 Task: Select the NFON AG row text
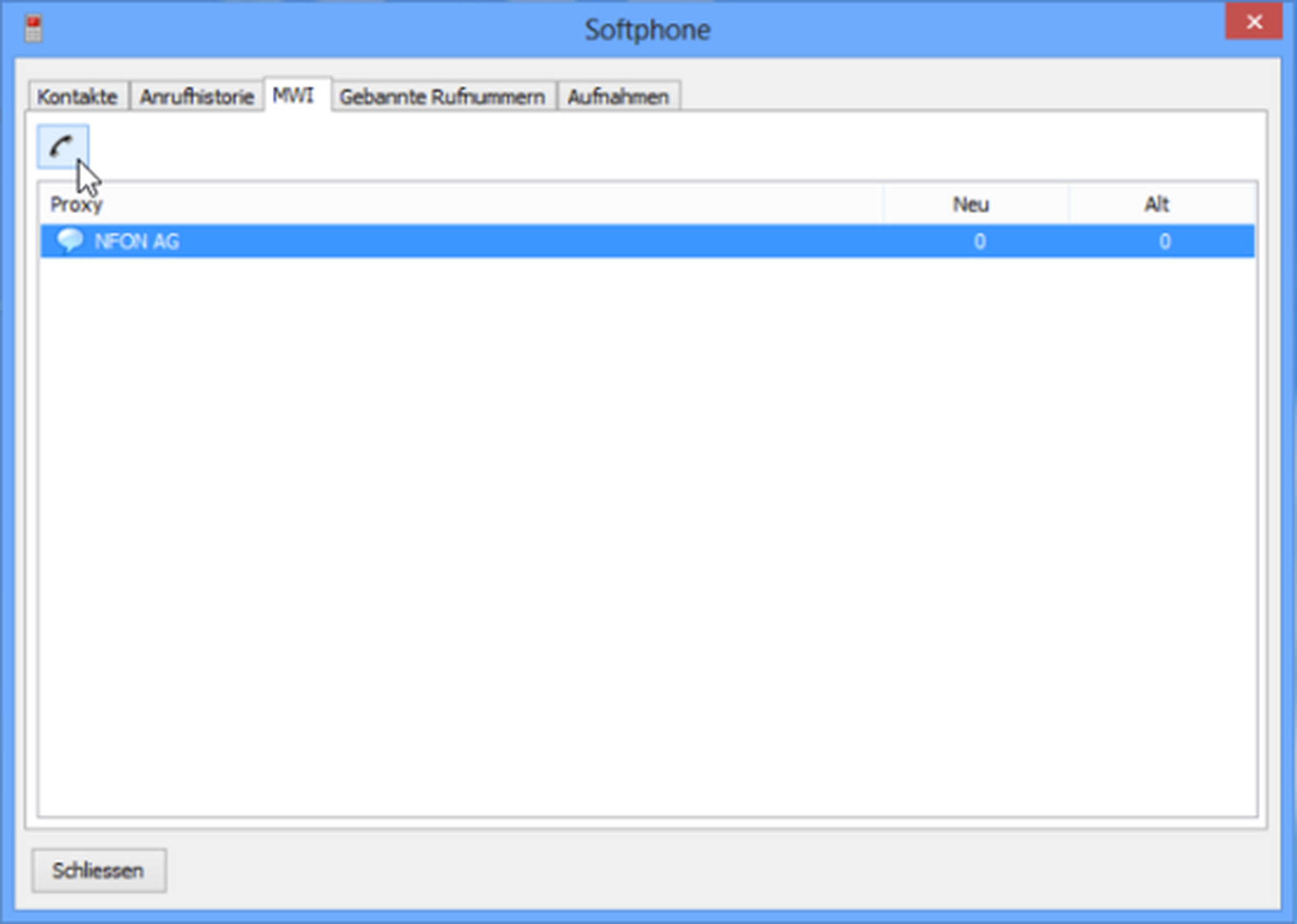137,241
